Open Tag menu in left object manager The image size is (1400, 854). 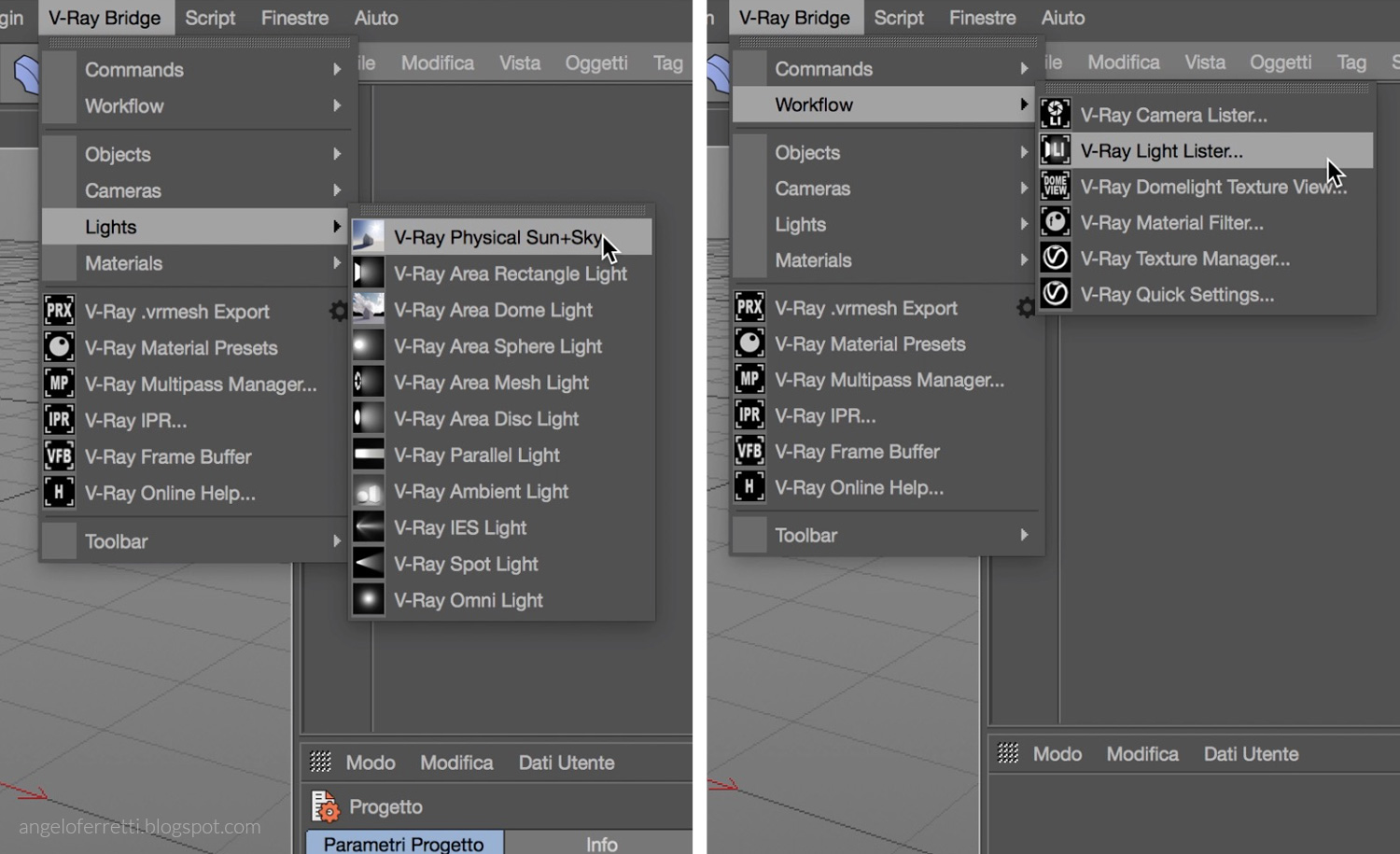click(x=668, y=63)
